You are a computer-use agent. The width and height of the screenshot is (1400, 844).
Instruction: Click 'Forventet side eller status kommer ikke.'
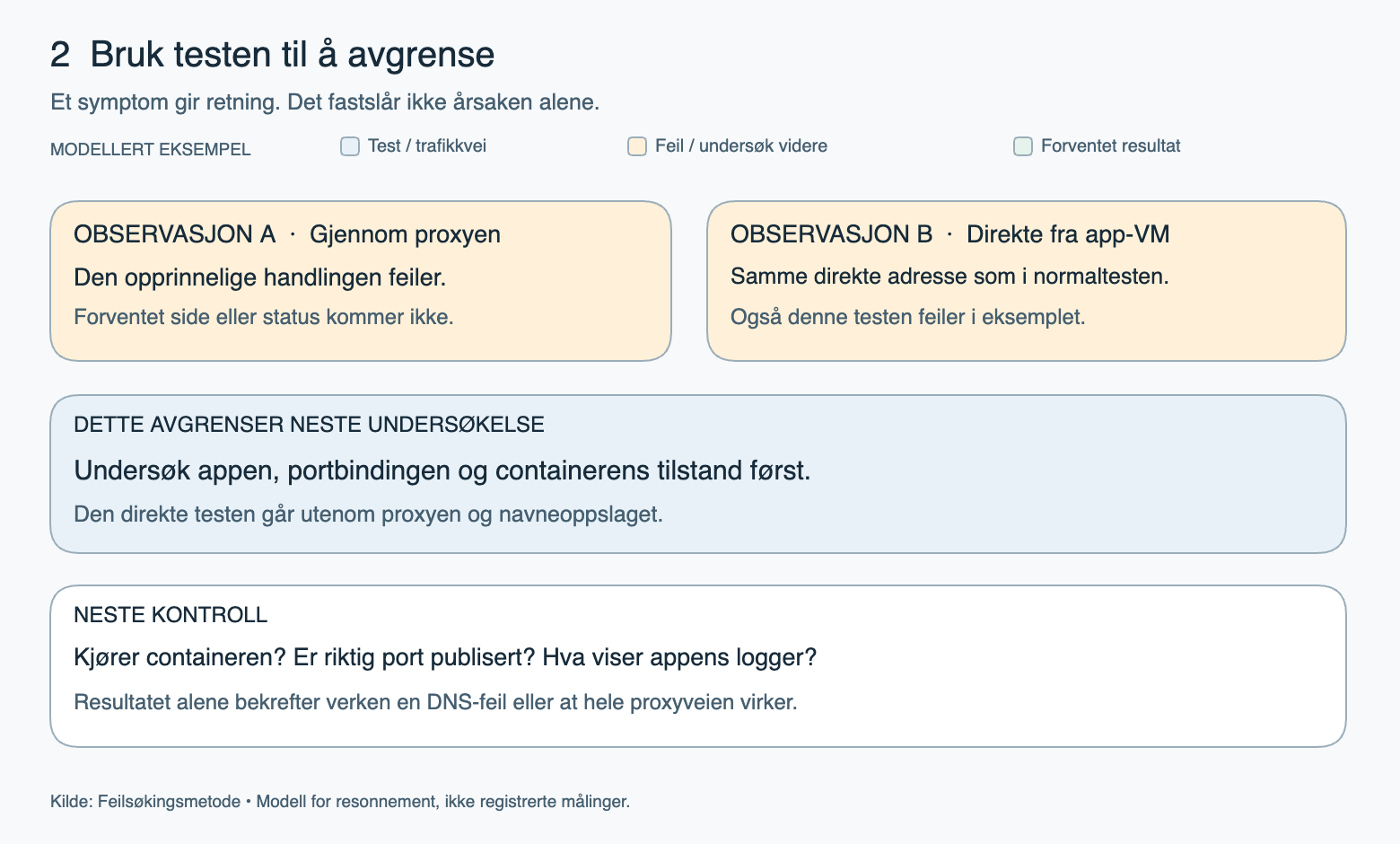[x=264, y=317]
